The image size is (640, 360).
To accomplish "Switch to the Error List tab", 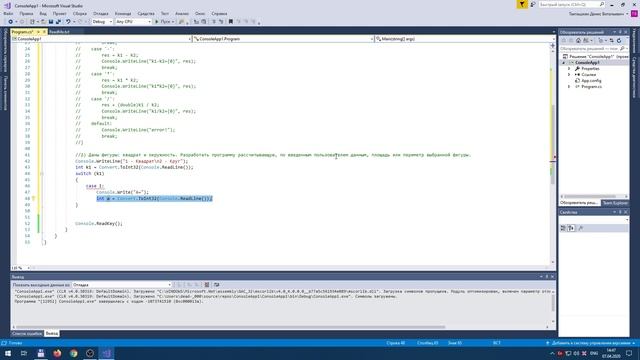I will pyautogui.click(x=27, y=333).
